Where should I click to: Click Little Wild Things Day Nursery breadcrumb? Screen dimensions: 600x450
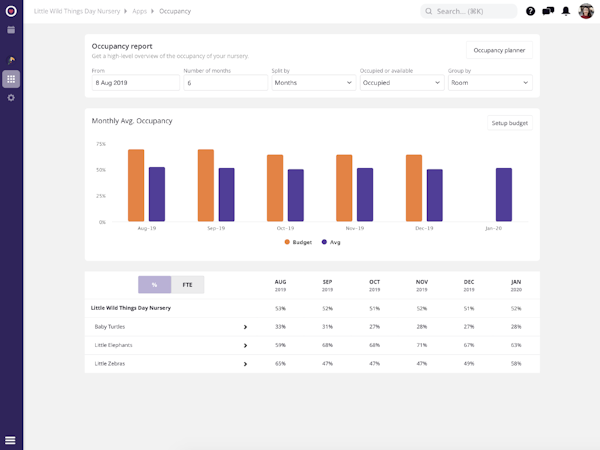pyautogui.click(x=77, y=11)
